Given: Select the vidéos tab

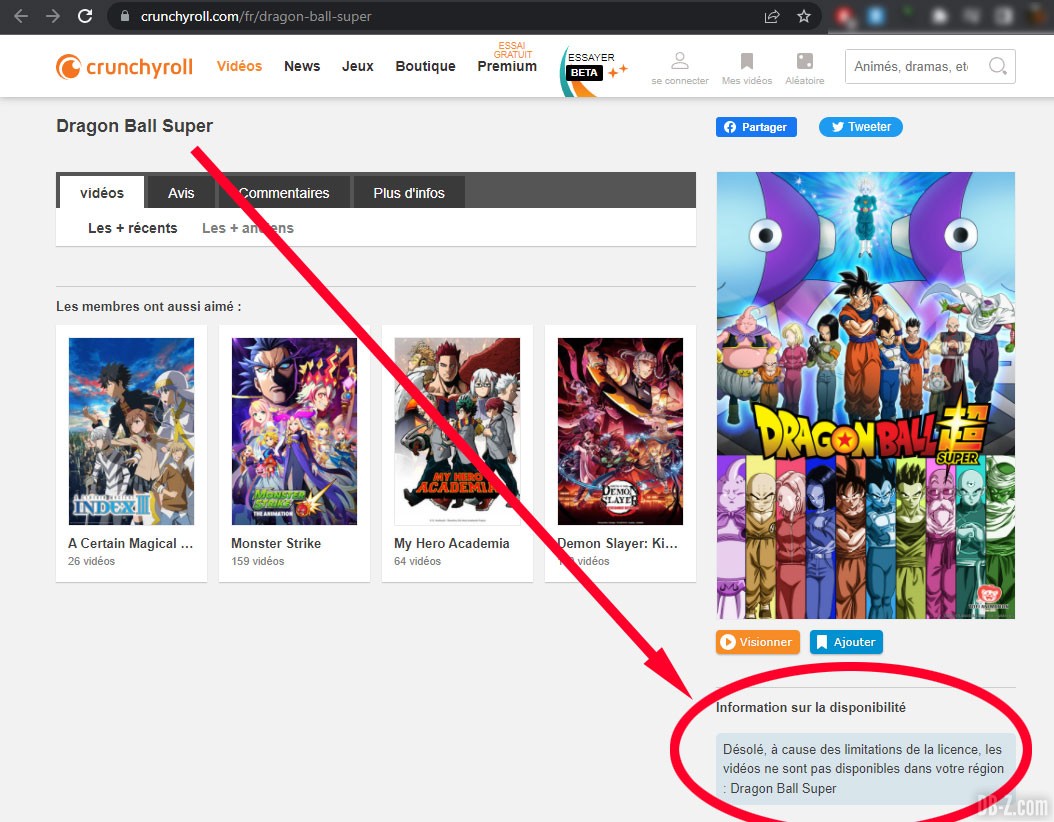Looking at the screenshot, I should [x=102, y=193].
